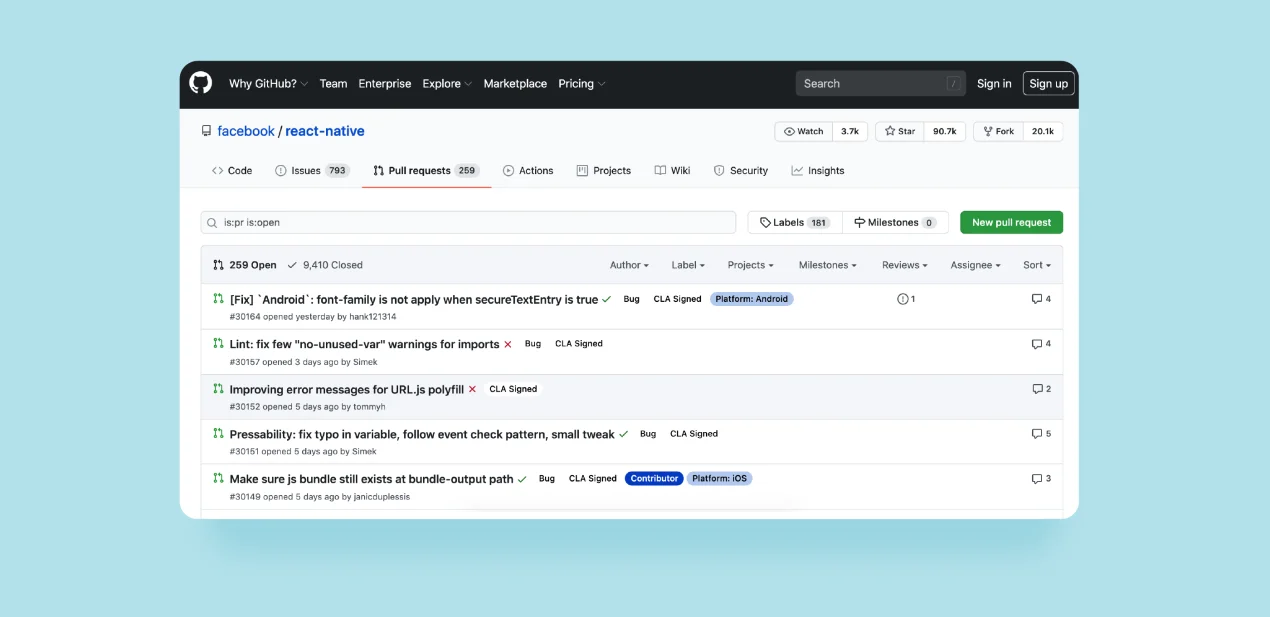
Task: Open the Security tab
Action: pyautogui.click(x=741, y=171)
